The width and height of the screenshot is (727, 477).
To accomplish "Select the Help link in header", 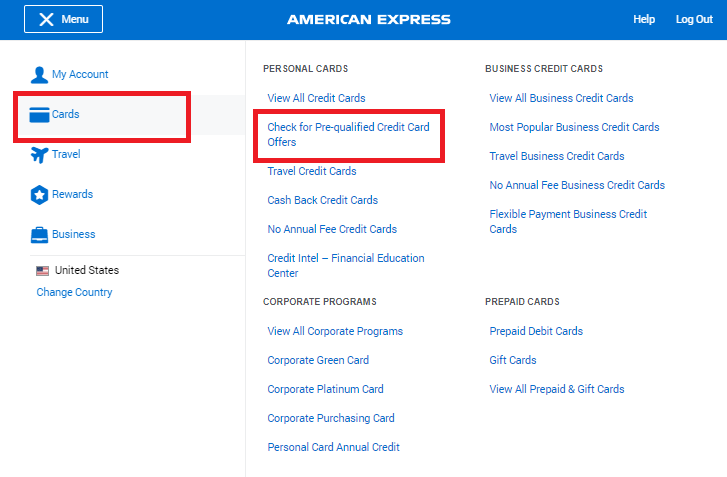I will pos(644,19).
